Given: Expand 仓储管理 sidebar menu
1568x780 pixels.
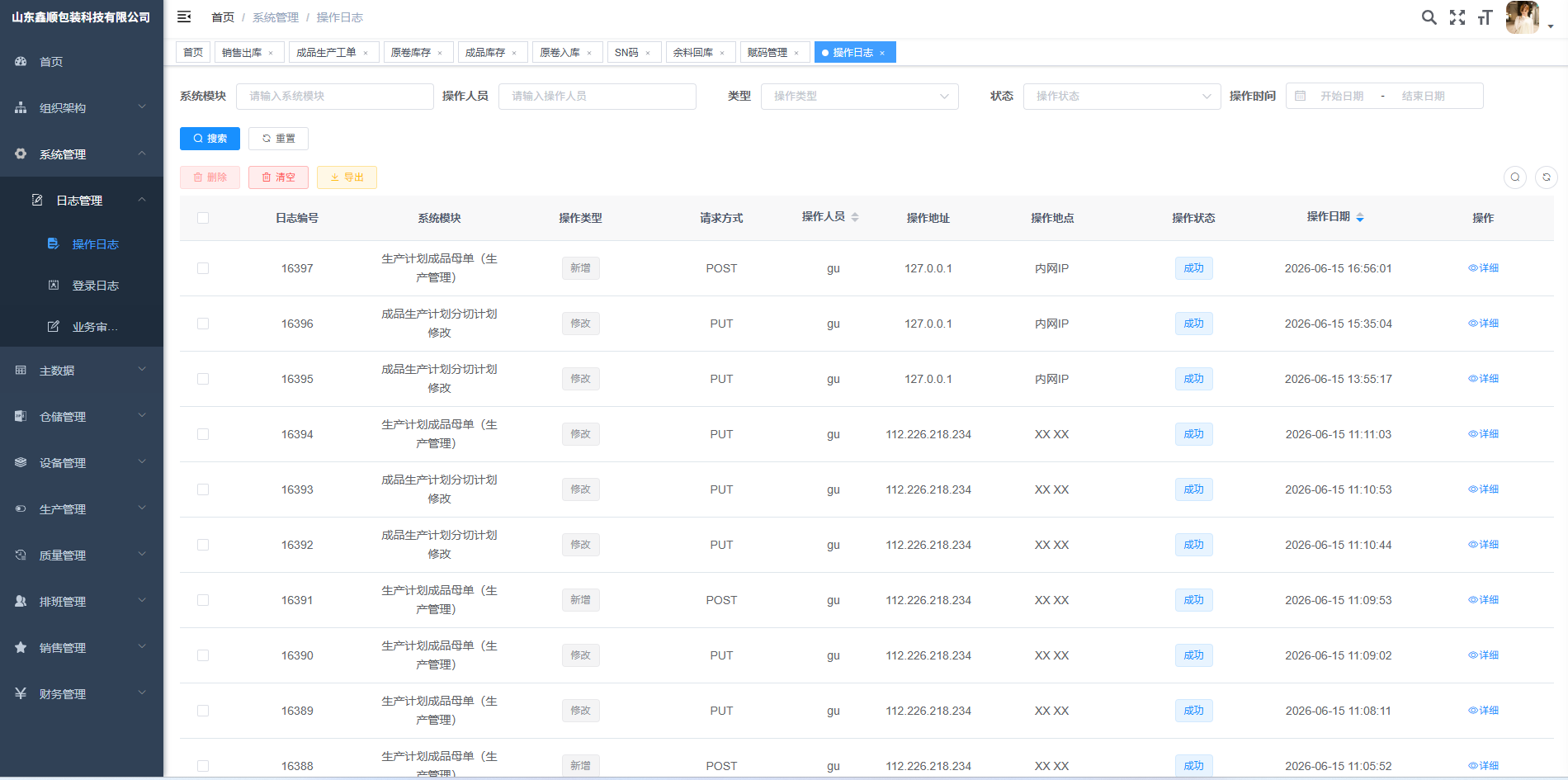Looking at the screenshot, I should pyautogui.click(x=82, y=417).
